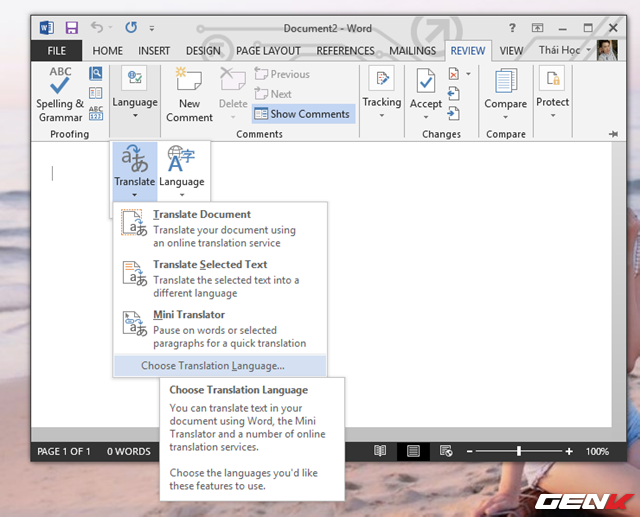Show Word Count via ABC 123 icon
The height and width of the screenshot is (517, 640).
pyautogui.click(x=96, y=113)
